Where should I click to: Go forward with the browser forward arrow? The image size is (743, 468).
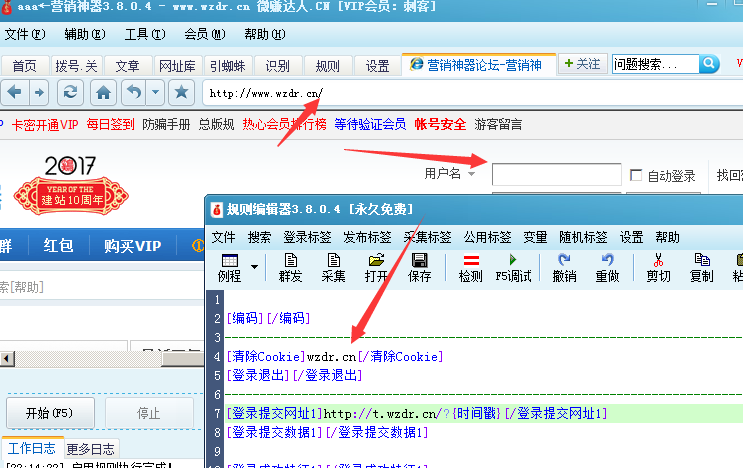point(39,92)
